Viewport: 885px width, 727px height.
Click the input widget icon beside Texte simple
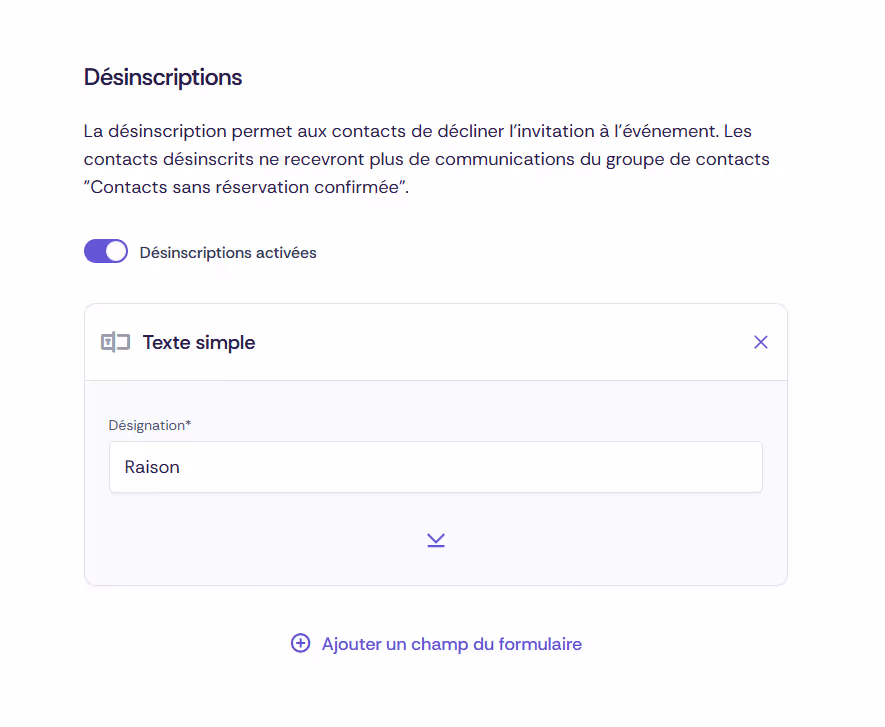[116, 341]
